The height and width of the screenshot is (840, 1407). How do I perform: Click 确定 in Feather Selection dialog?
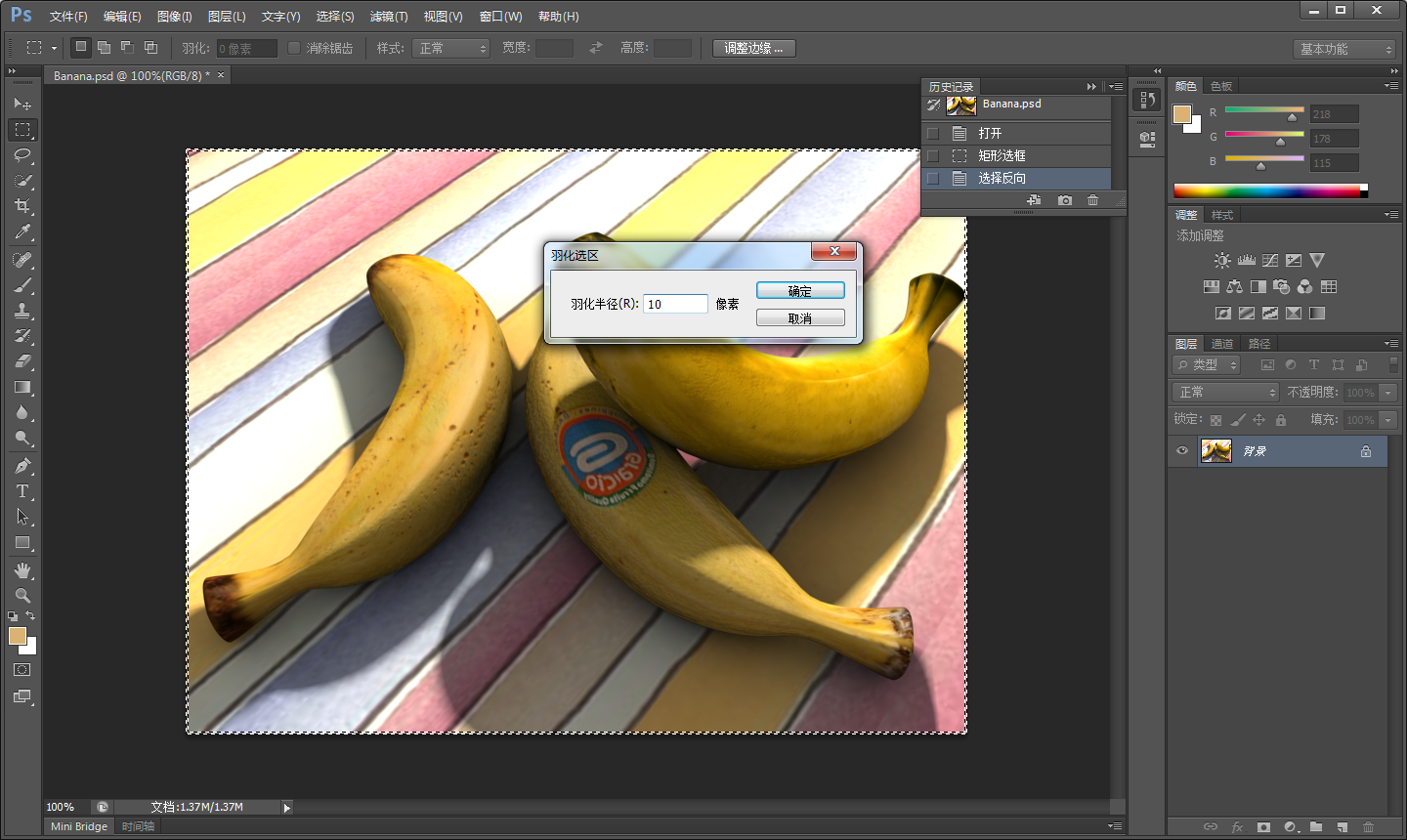point(800,291)
